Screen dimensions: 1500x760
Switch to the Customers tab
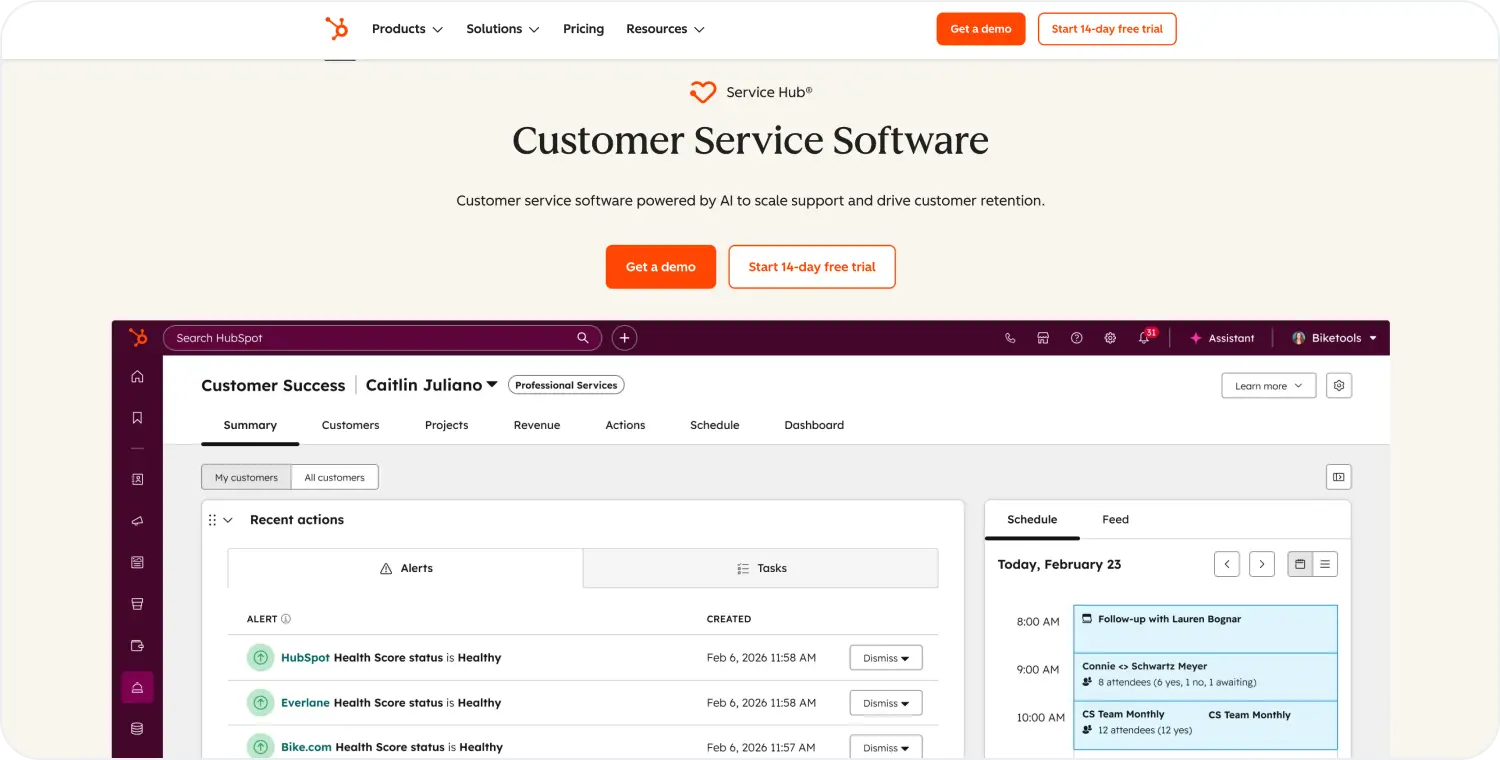point(350,425)
